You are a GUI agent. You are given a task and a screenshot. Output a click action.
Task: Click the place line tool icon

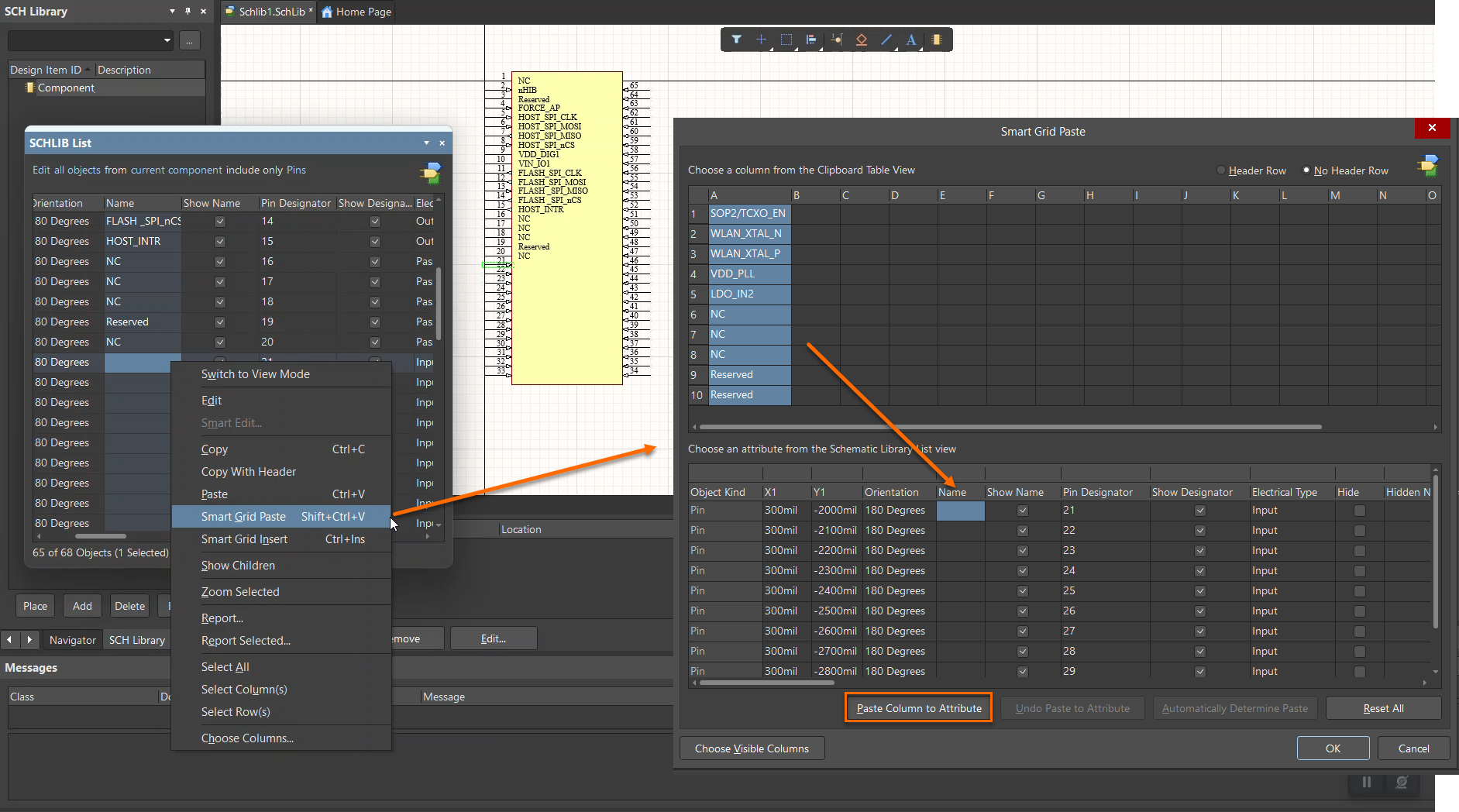pyautogui.click(x=886, y=40)
